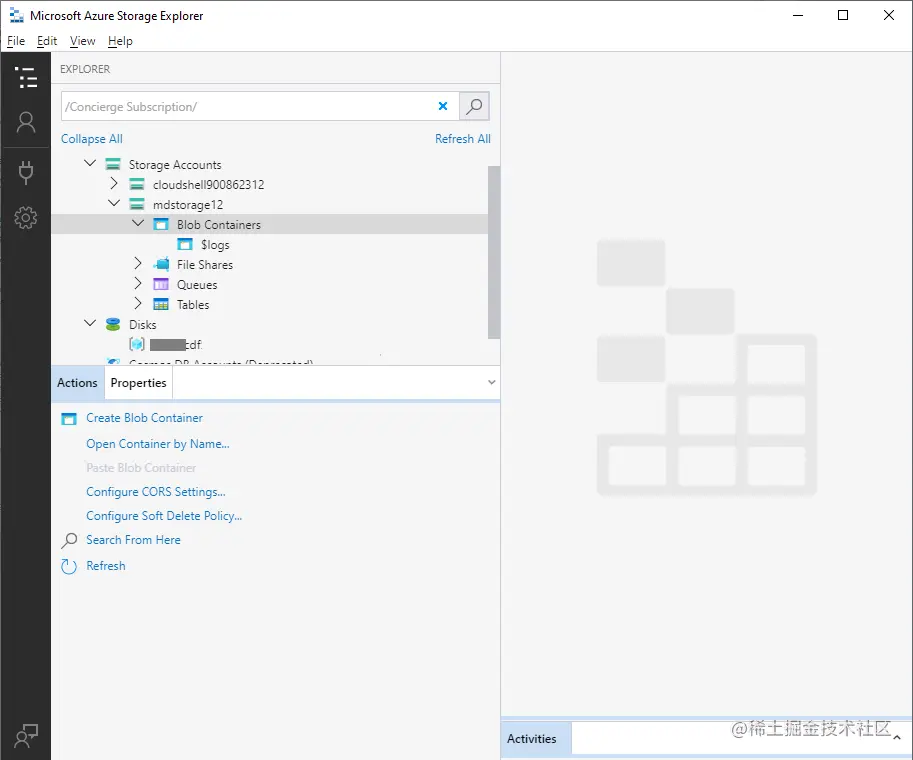Expand the cloudshell900862312 account
Viewport: 913px width, 760px height.
[114, 183]
